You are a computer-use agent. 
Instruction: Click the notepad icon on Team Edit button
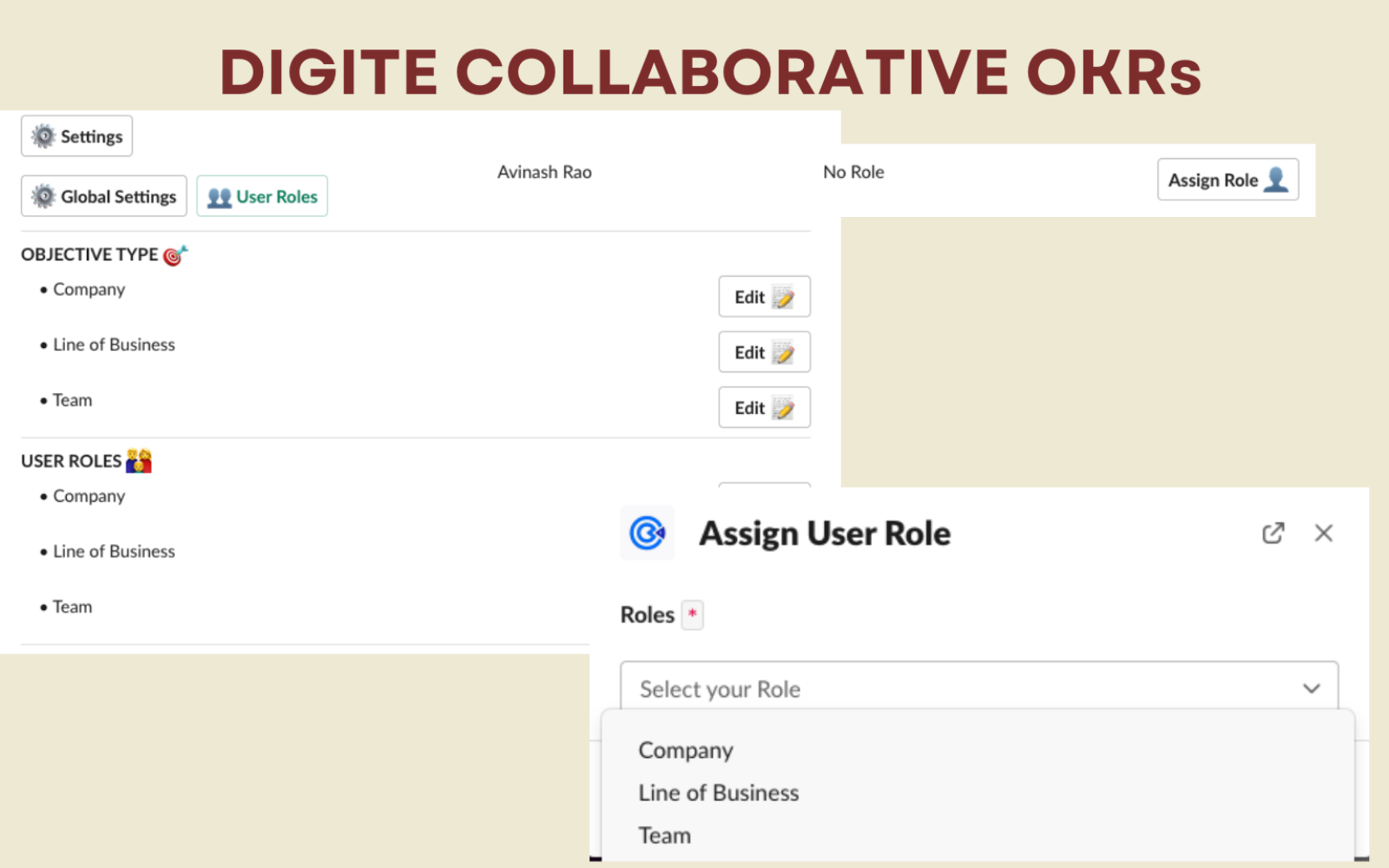[x=783, y=408]
